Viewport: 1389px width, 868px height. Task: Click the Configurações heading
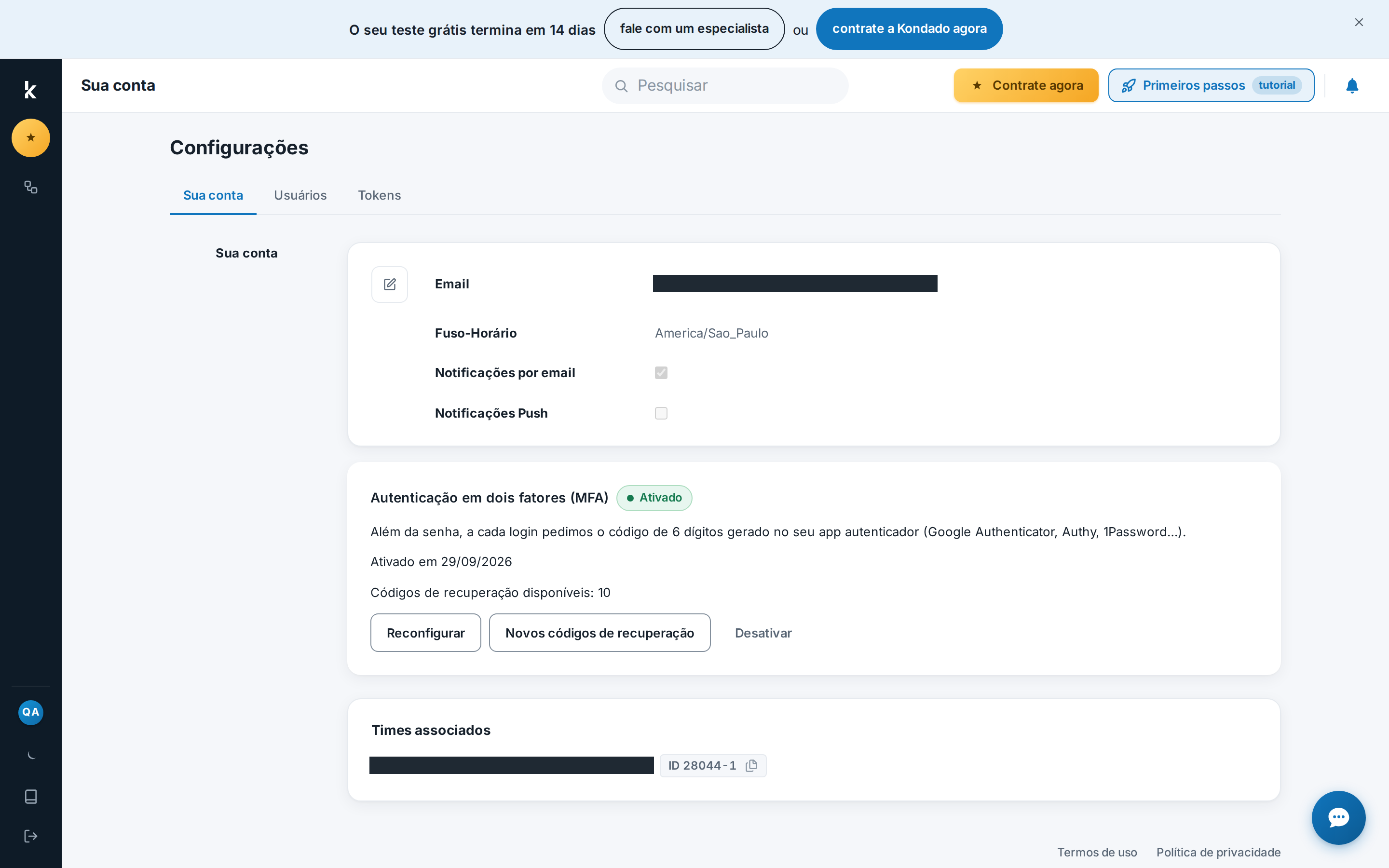(239, 148)
